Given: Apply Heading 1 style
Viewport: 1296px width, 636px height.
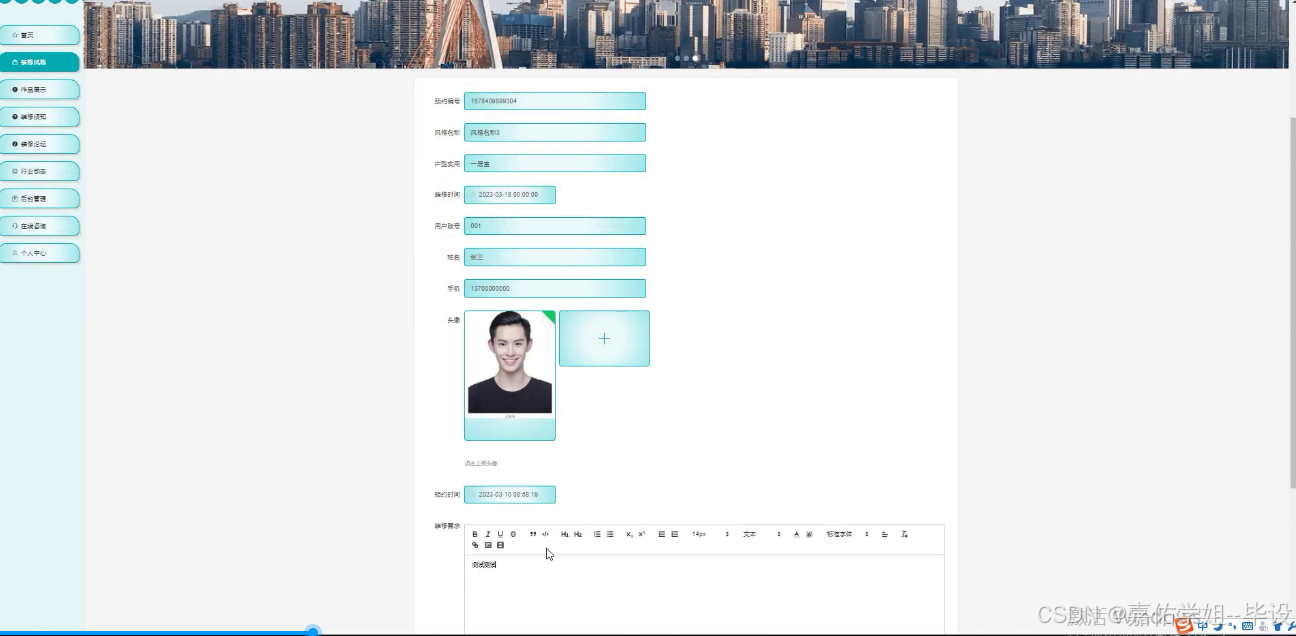Looking at the screenshot, I should tap(565, 534).
